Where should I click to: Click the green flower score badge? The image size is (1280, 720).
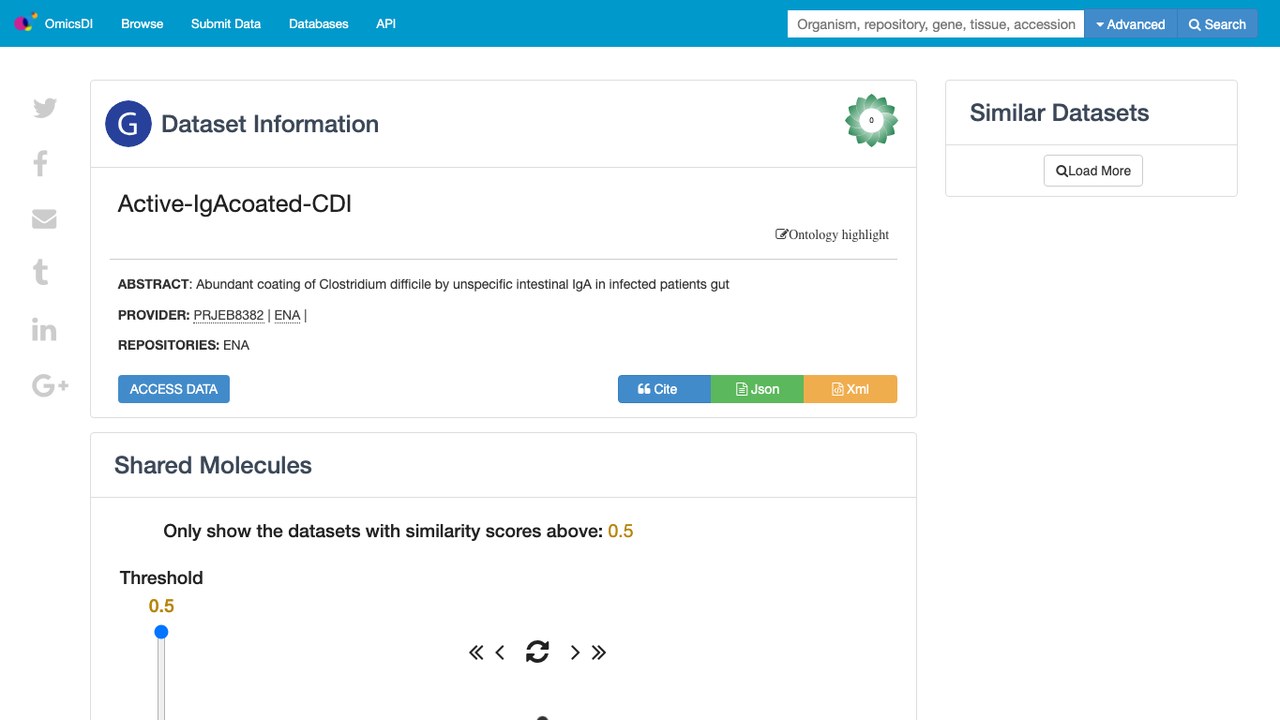coord(871,120)
